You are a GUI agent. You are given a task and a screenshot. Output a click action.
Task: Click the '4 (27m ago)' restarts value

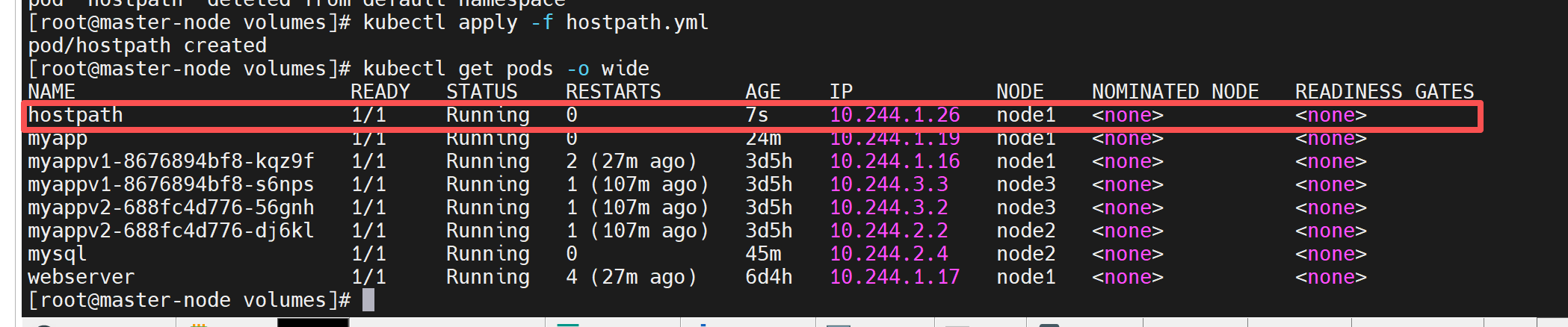[632, 277]
